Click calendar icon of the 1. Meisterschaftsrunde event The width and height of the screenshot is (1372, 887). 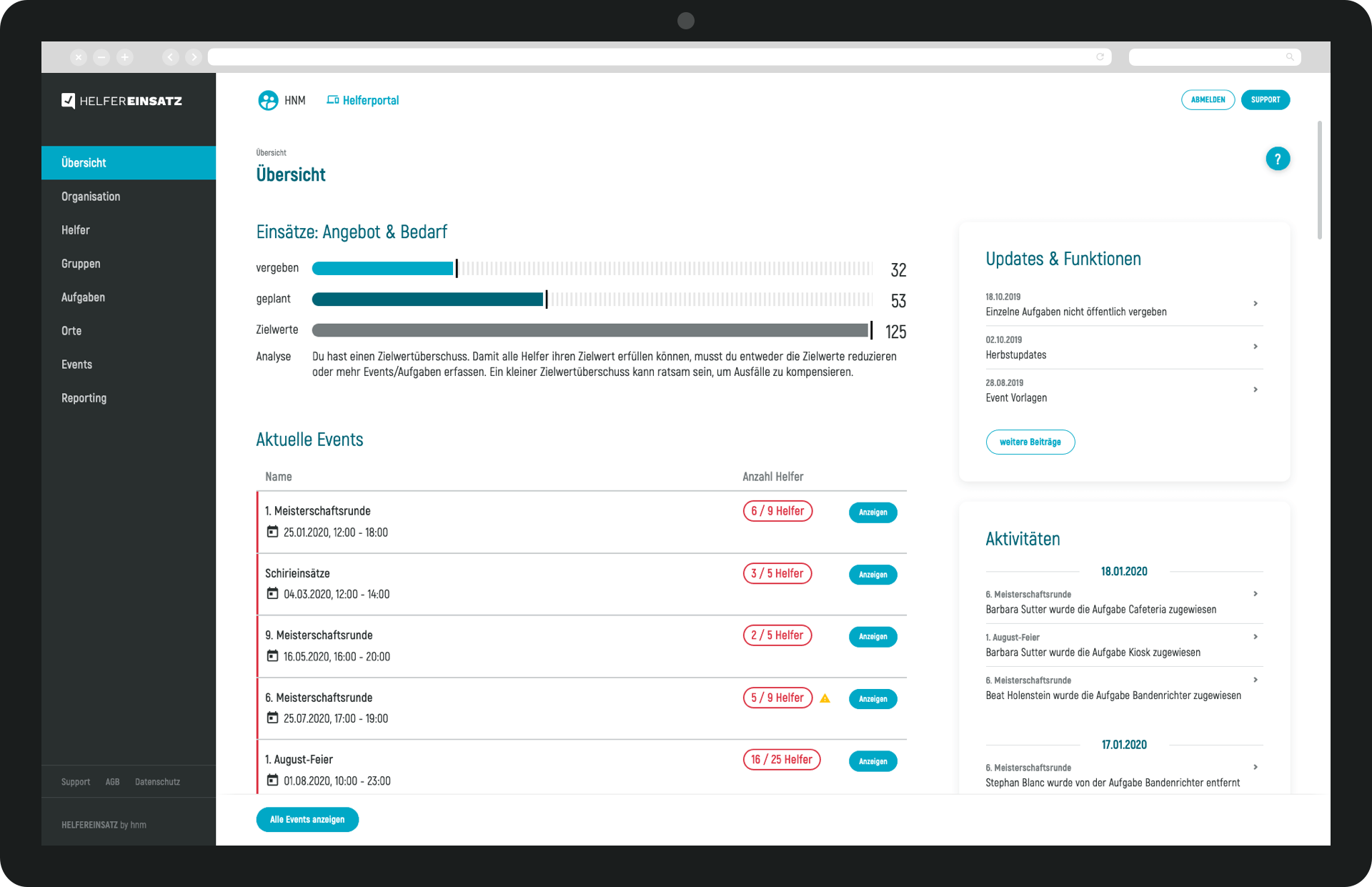click(x=272, y=532)
